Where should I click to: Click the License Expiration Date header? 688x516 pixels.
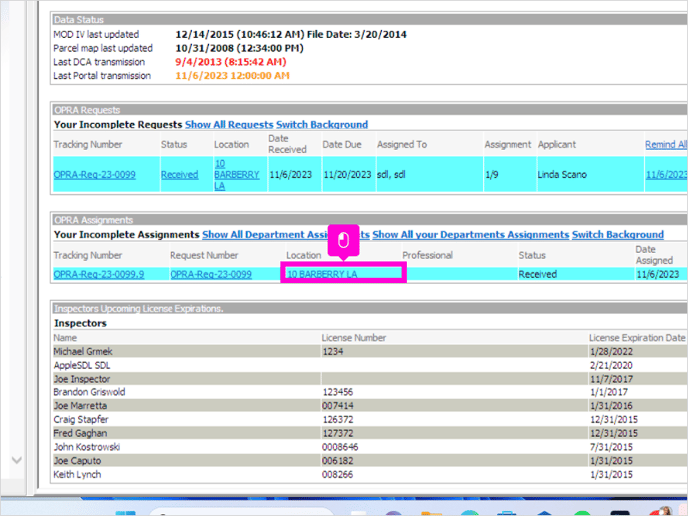637,338
